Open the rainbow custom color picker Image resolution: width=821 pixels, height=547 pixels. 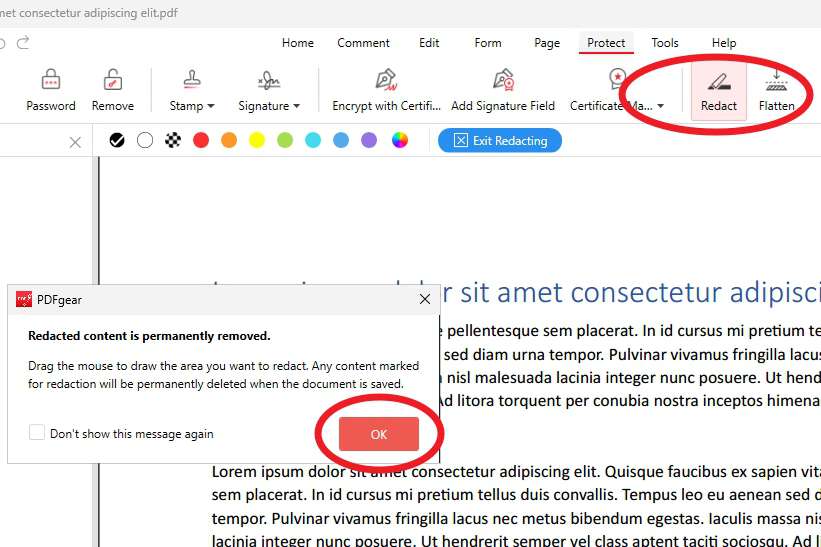pyautogui.click(x=400, y=140)
